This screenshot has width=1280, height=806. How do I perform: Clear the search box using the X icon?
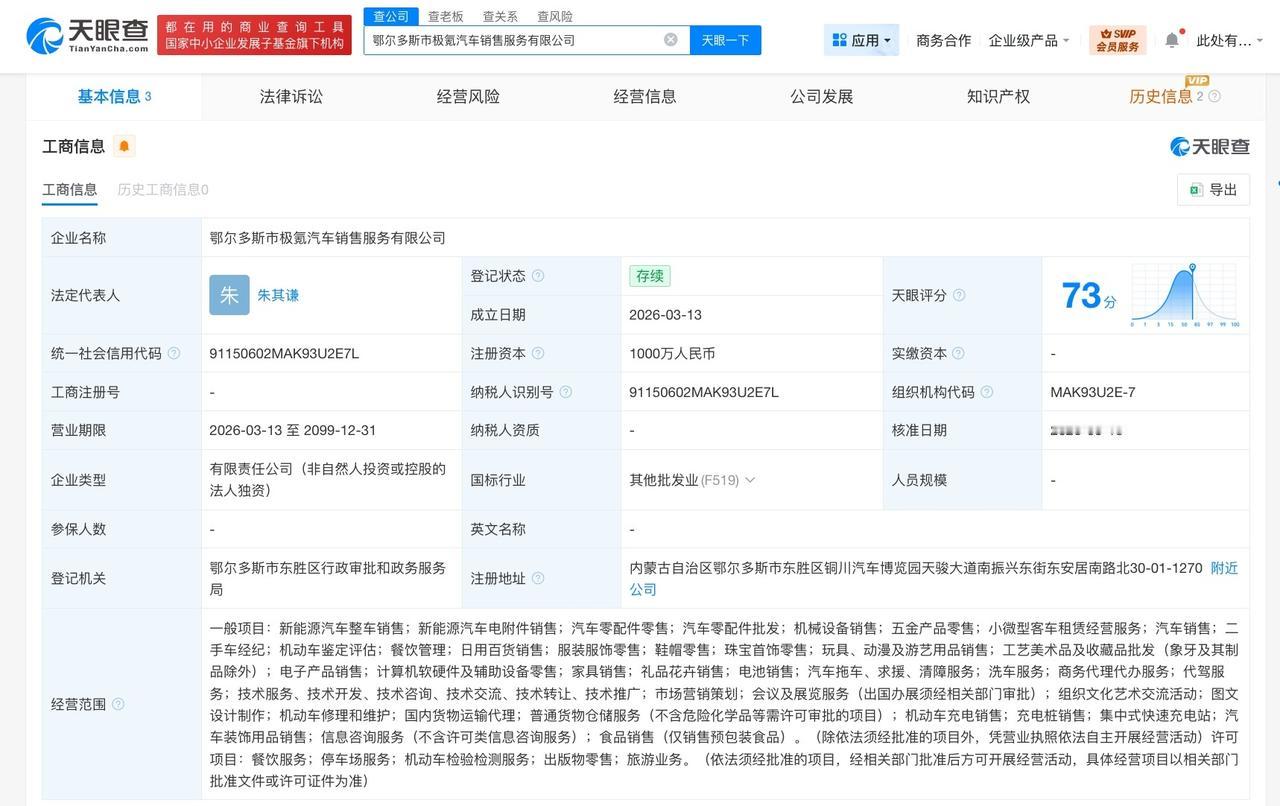669,39
